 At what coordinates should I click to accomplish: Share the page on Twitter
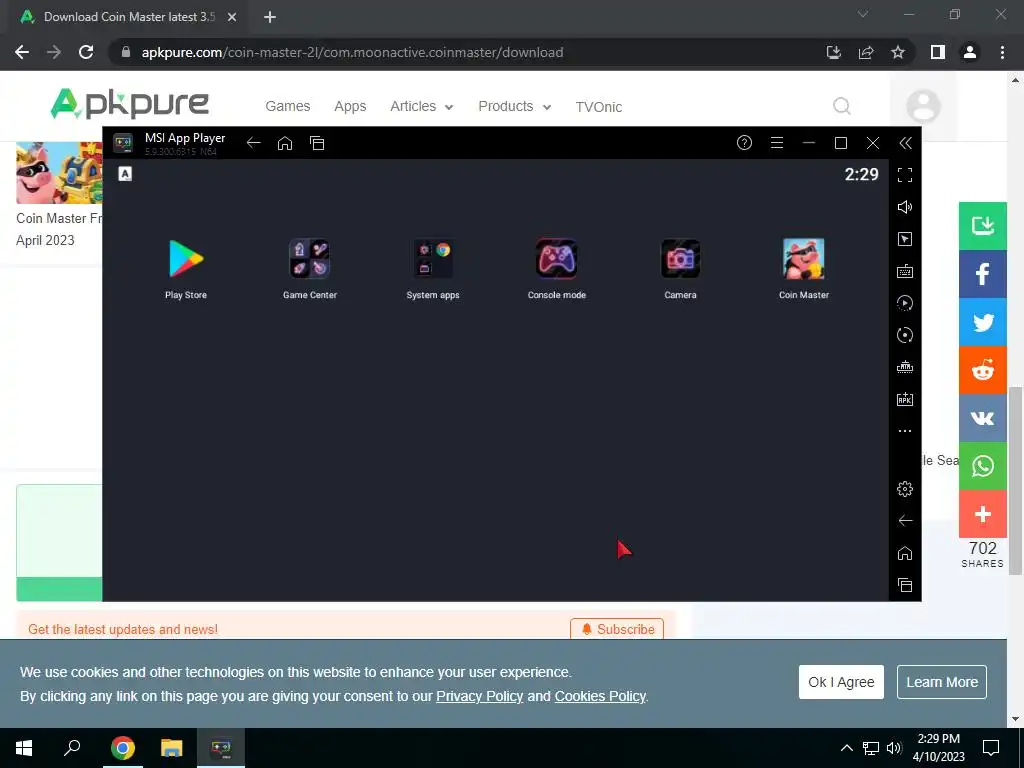tap(983, 322)
